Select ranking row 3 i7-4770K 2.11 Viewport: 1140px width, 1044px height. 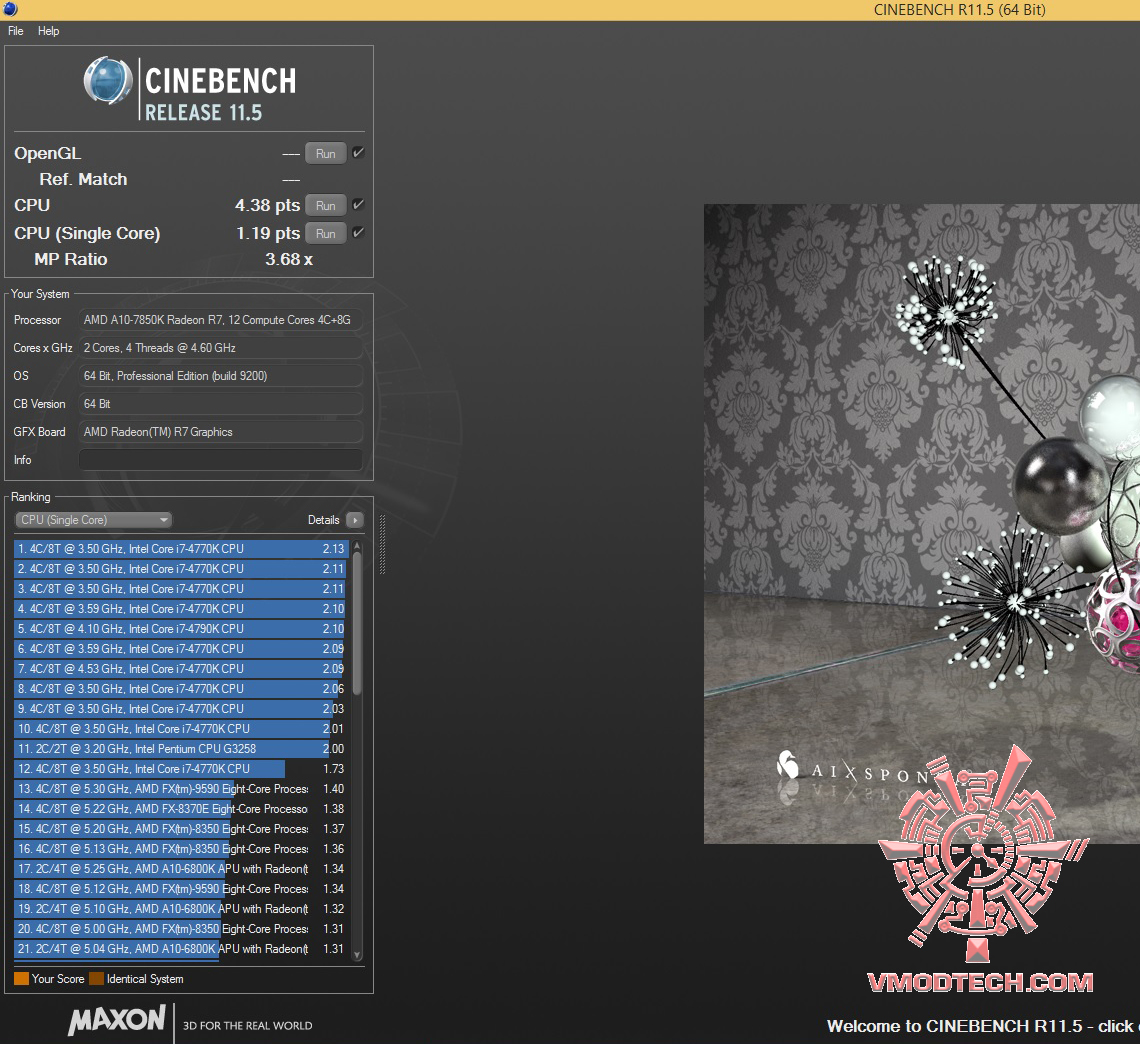pos(182,589)
